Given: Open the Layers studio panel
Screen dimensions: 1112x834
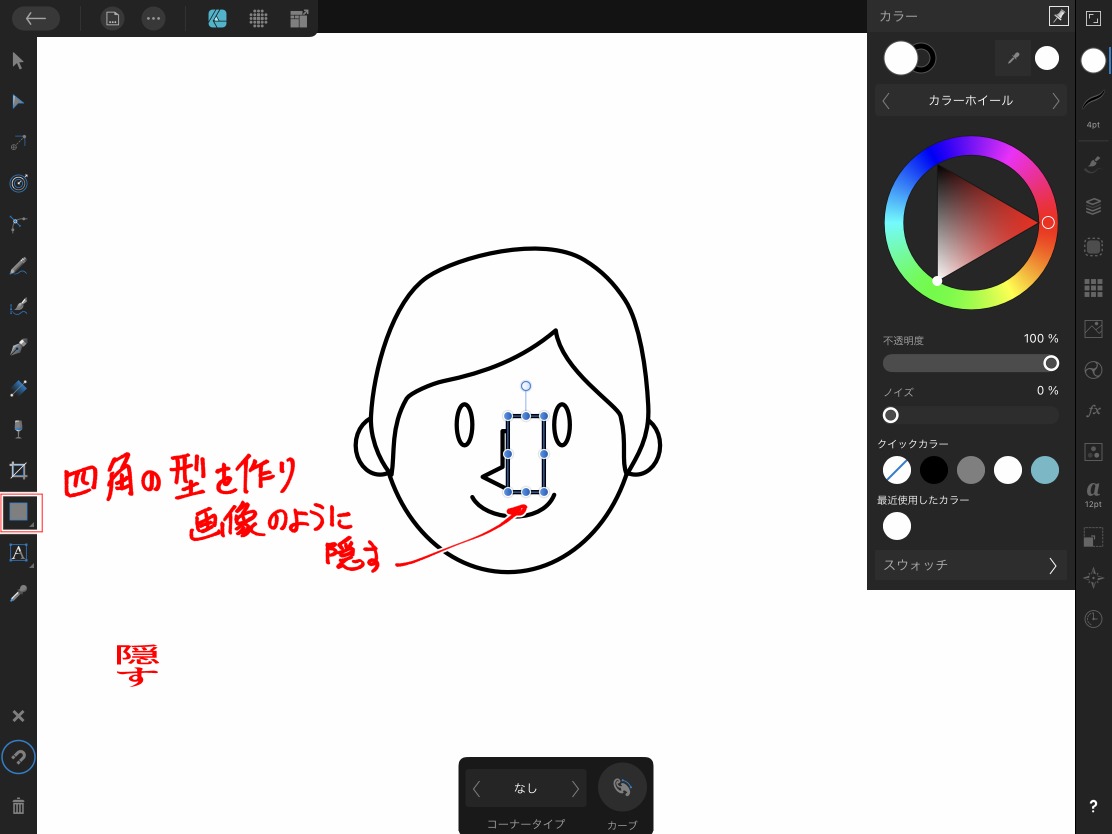Looking at the screenshot, I should coord(1093,206).
